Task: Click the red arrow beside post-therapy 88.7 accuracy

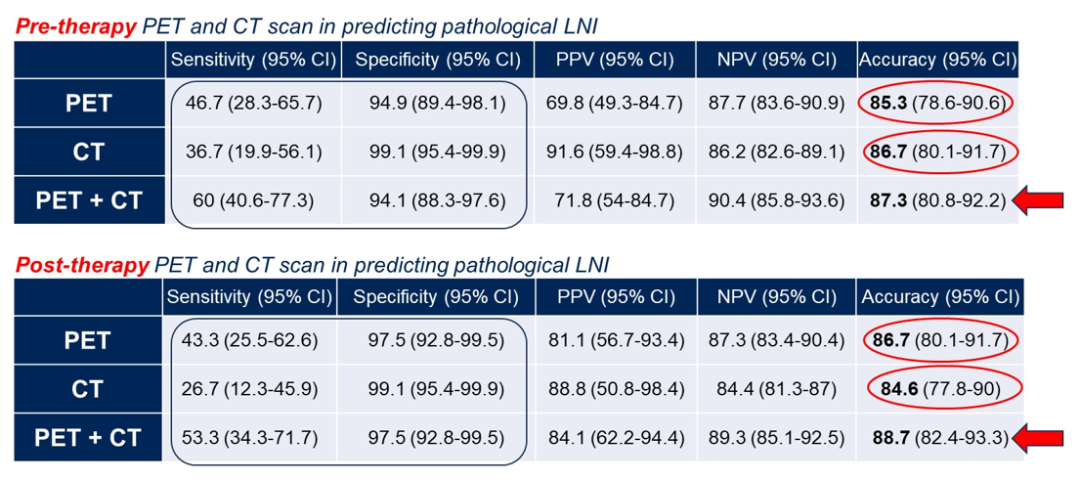Action: pos(1040,436)
